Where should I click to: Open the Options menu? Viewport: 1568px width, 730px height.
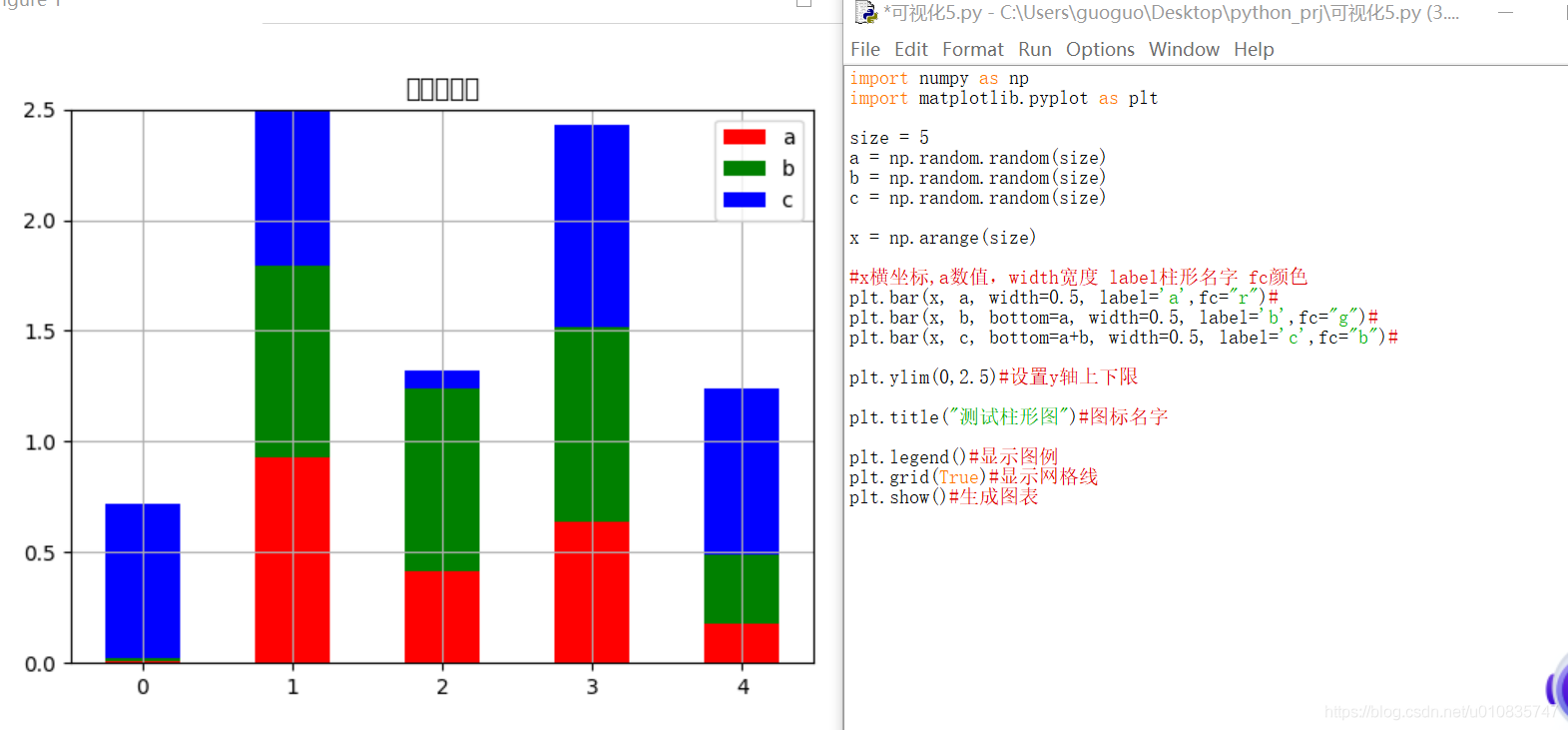click(1100, 49)
